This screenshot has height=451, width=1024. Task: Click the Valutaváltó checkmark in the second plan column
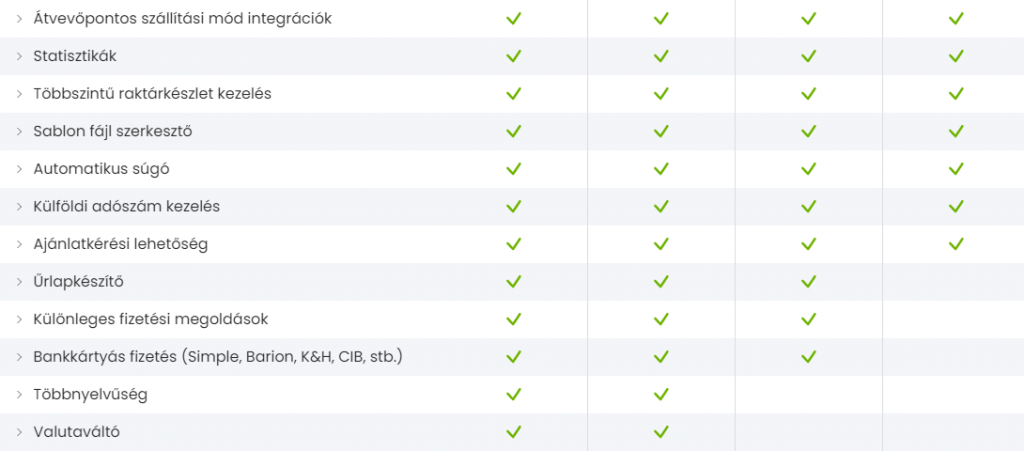point(661,432)
